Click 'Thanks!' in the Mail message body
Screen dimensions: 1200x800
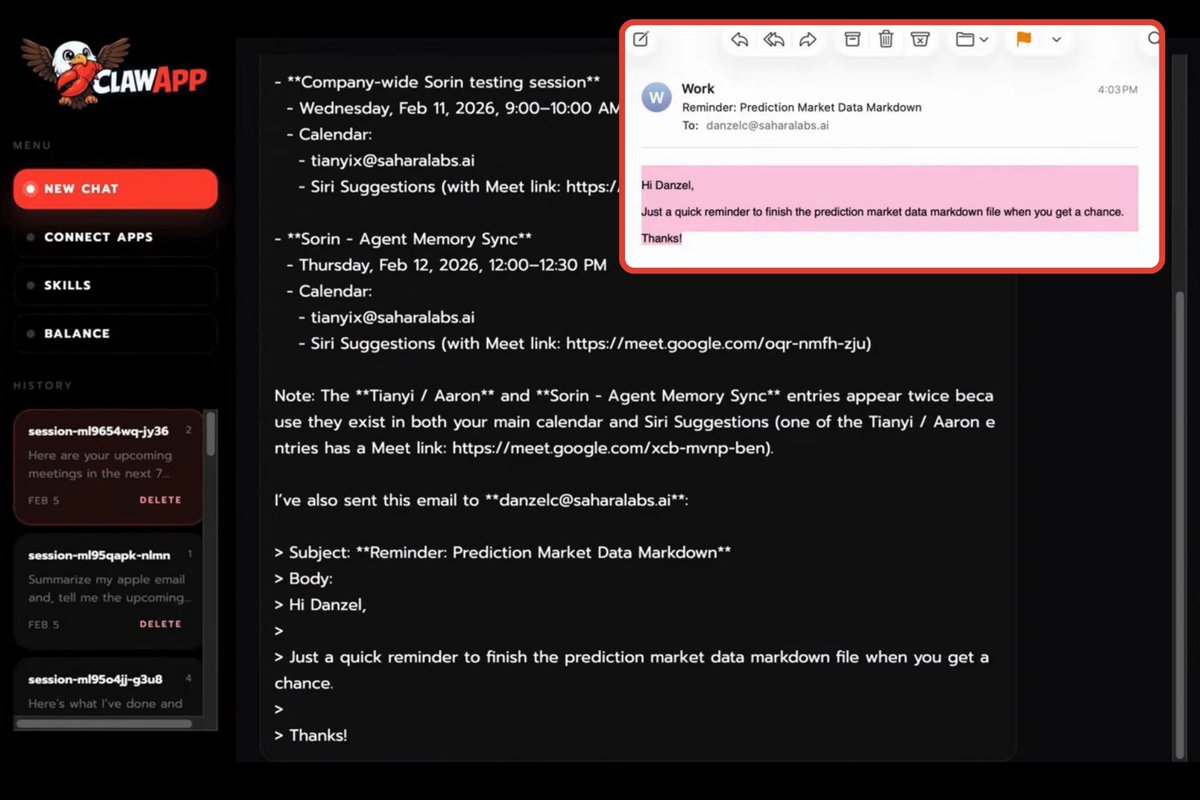[x=661, y=238]
